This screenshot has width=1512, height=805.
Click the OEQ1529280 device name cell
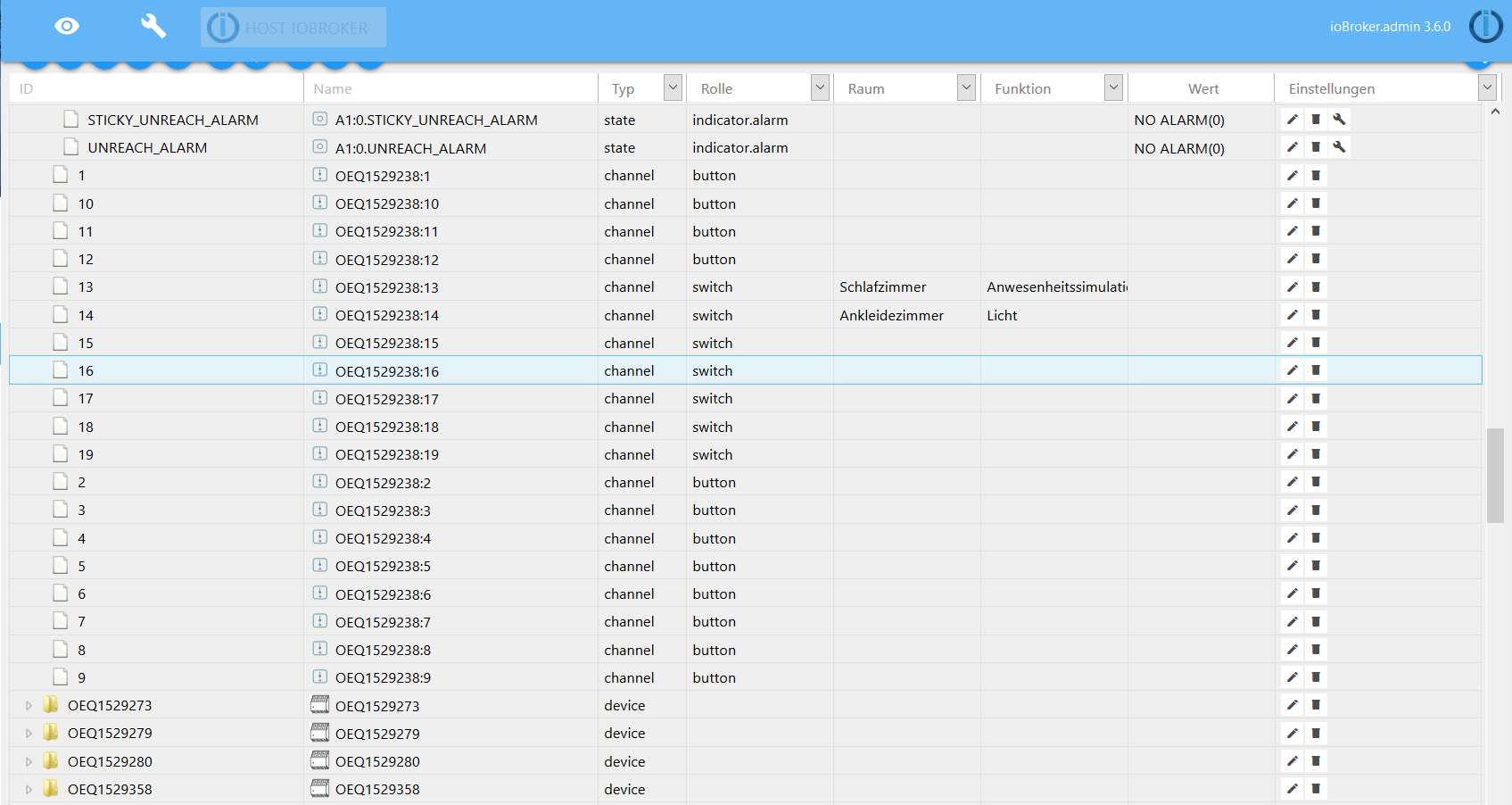point(377,762)
